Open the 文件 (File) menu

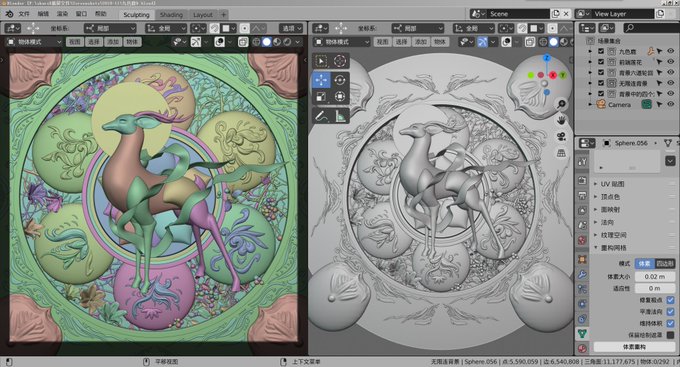pos(24,14)
